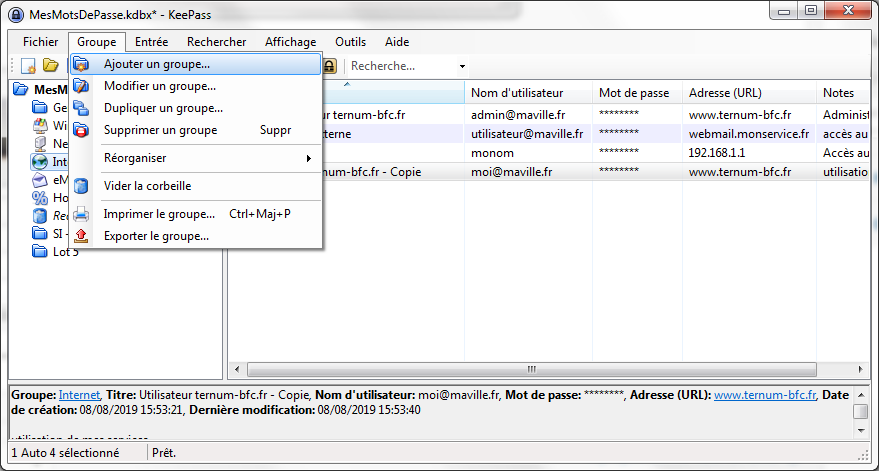Open the Recherche search dropdown arrow

point(462,67)
